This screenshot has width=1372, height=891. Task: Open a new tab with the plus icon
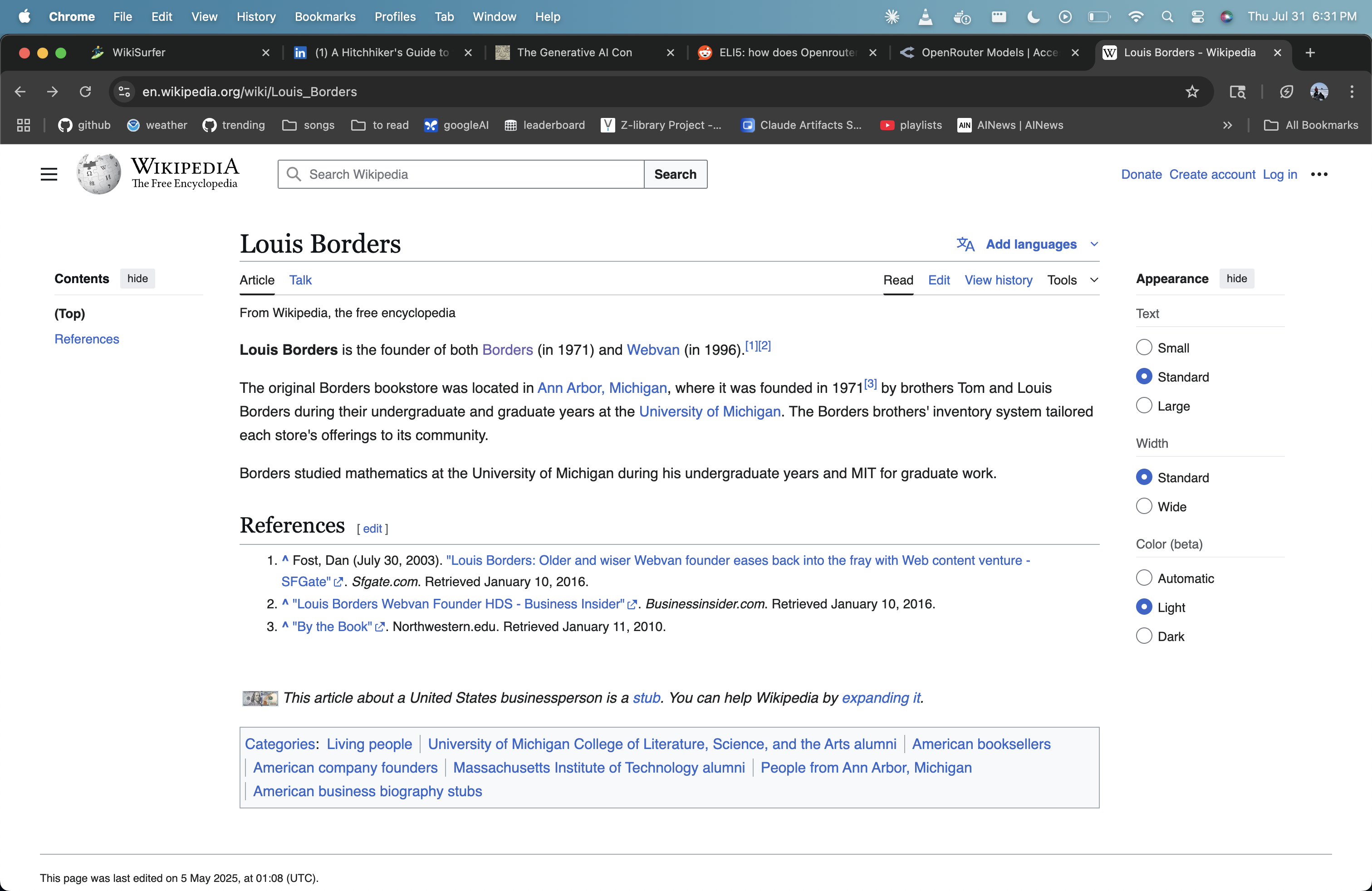(1310, 53)
